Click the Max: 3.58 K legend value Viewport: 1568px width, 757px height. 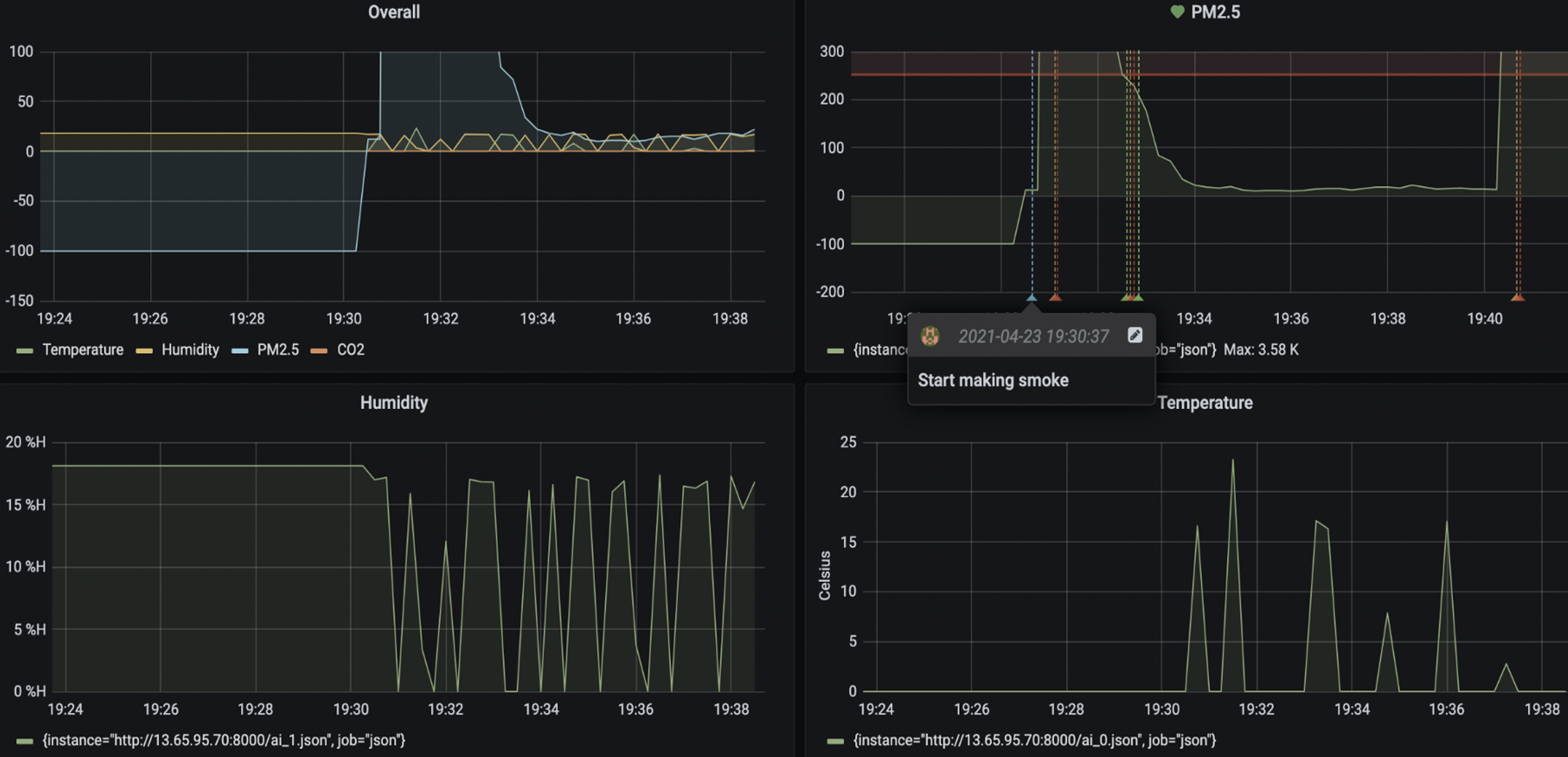point(1261,350)
